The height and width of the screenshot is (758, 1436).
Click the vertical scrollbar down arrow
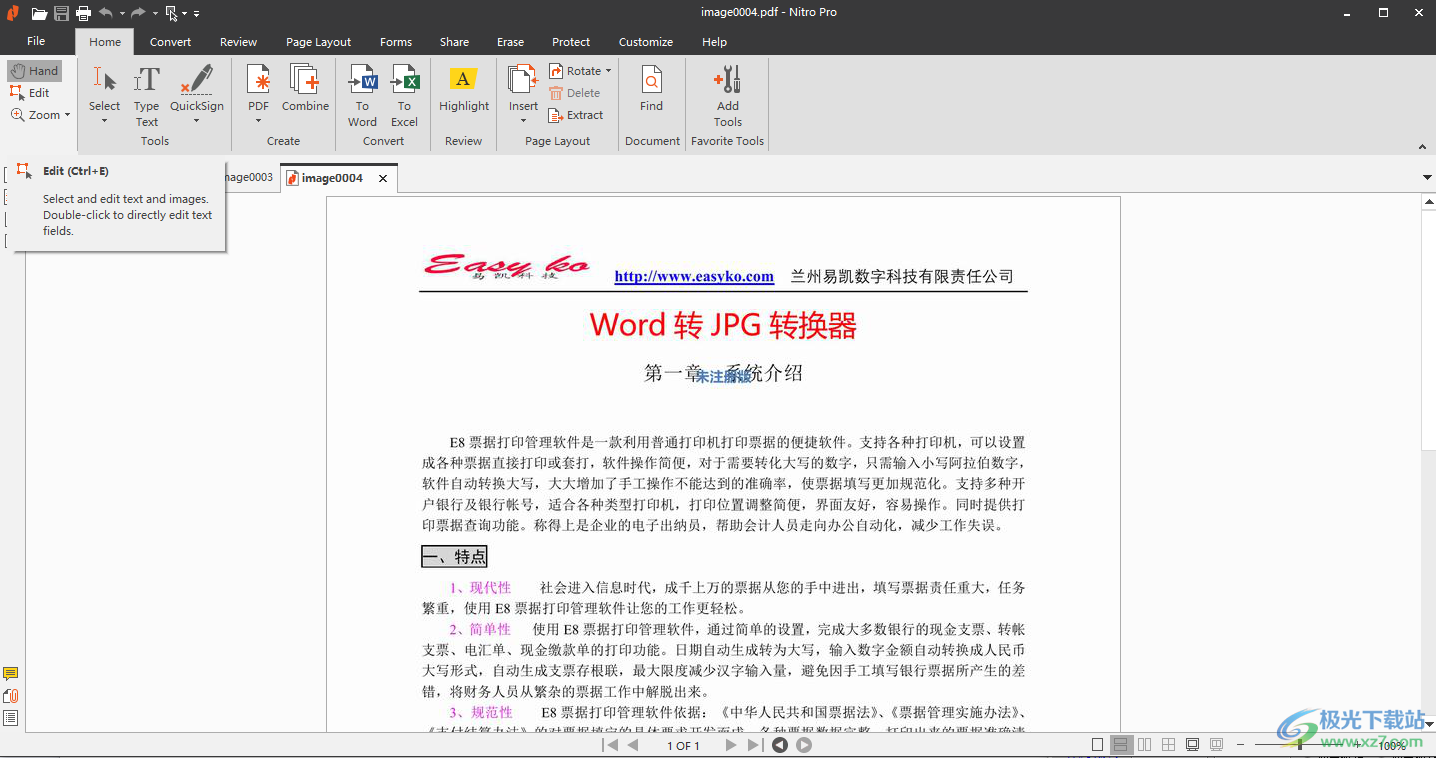[x=1428, y=723]
